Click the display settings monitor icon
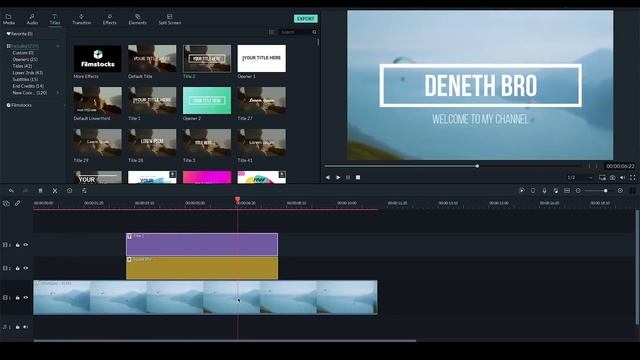640x360 pixels. pyautogui.click(x=602, y=177)
